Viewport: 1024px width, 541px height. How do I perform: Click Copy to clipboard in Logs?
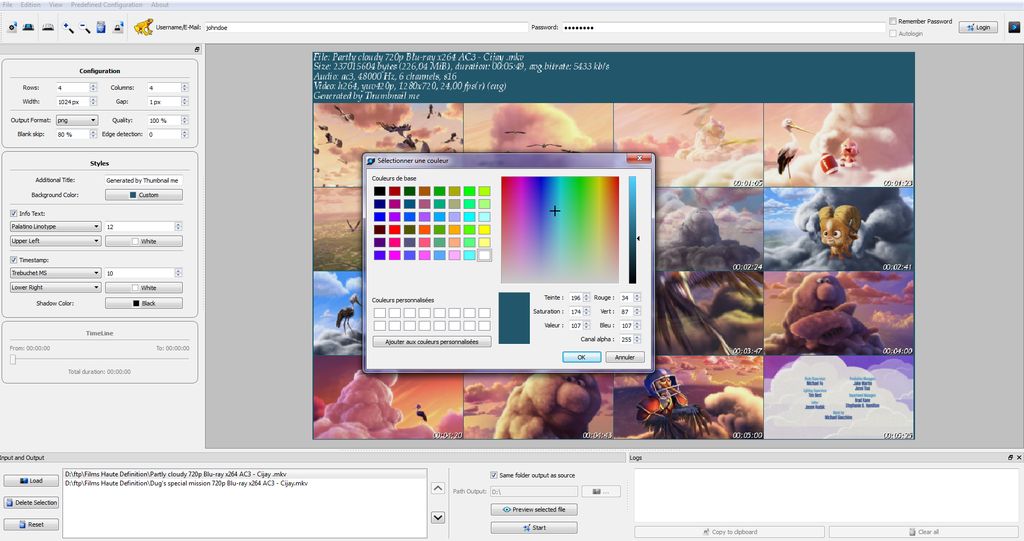pyautogui.click(x=730, y=532)
